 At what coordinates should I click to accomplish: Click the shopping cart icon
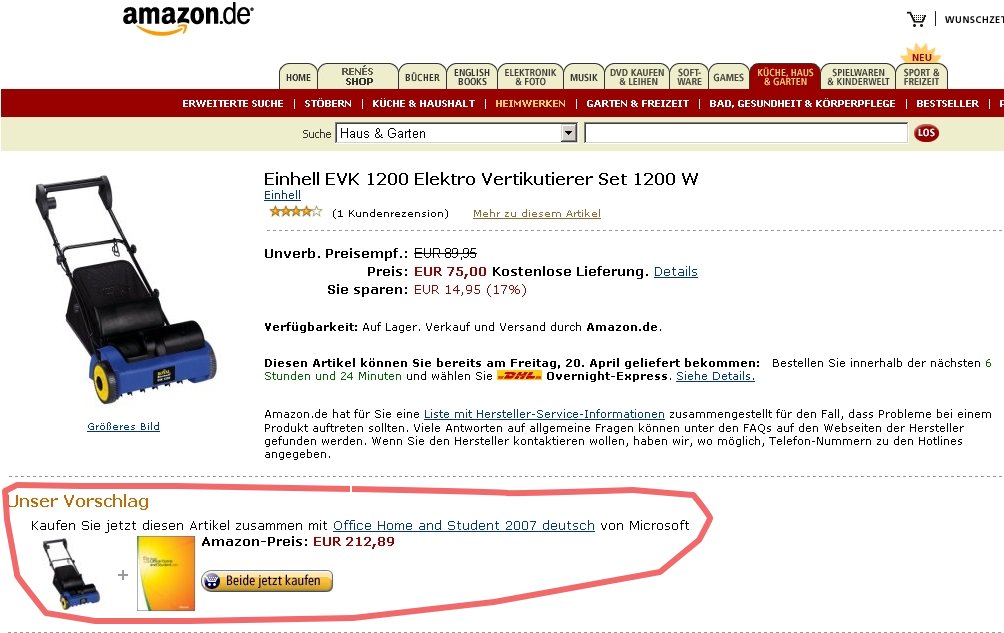[916, 19]
